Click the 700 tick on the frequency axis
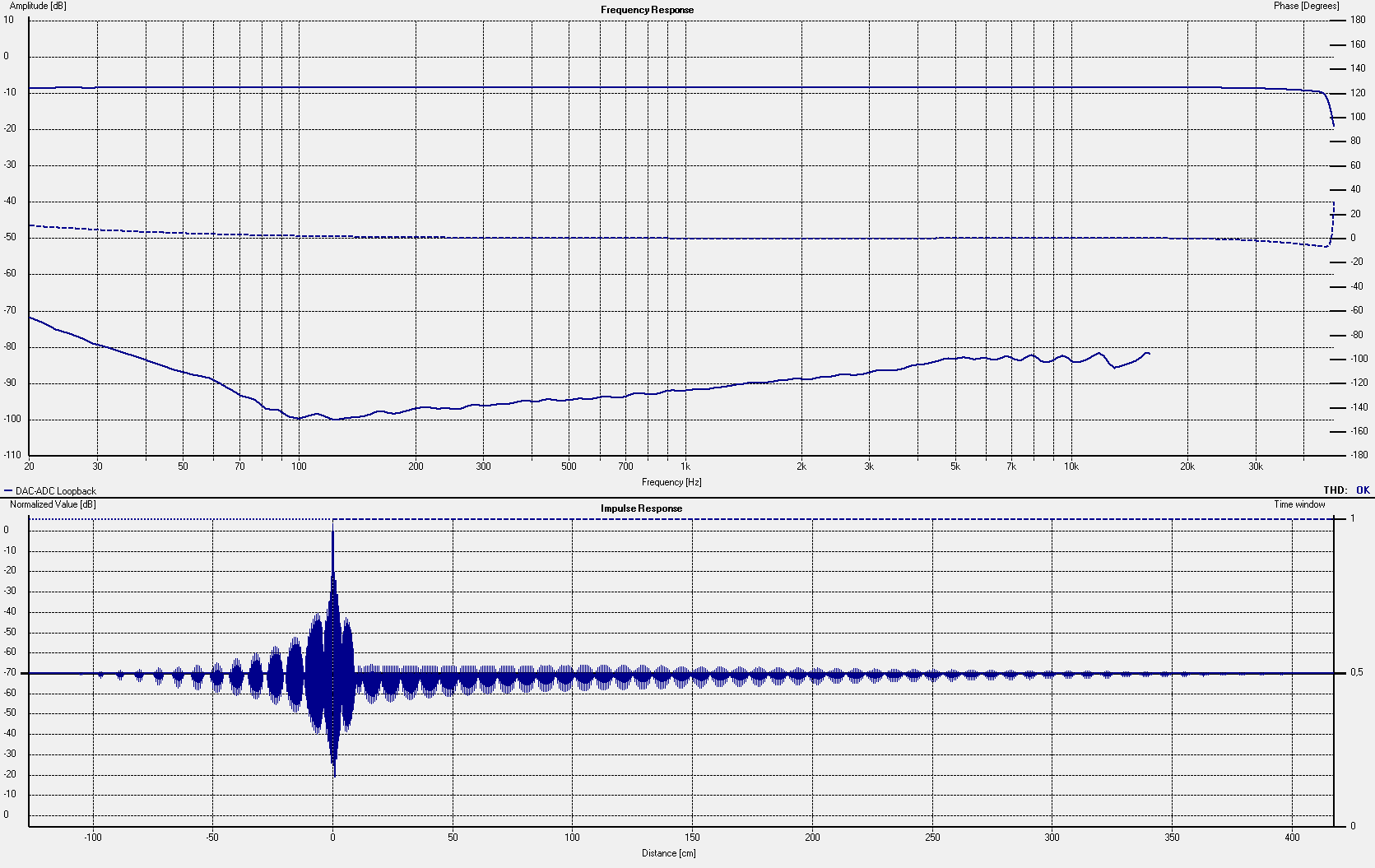This screenshot has width=1375, height=868. click(625, 466)
